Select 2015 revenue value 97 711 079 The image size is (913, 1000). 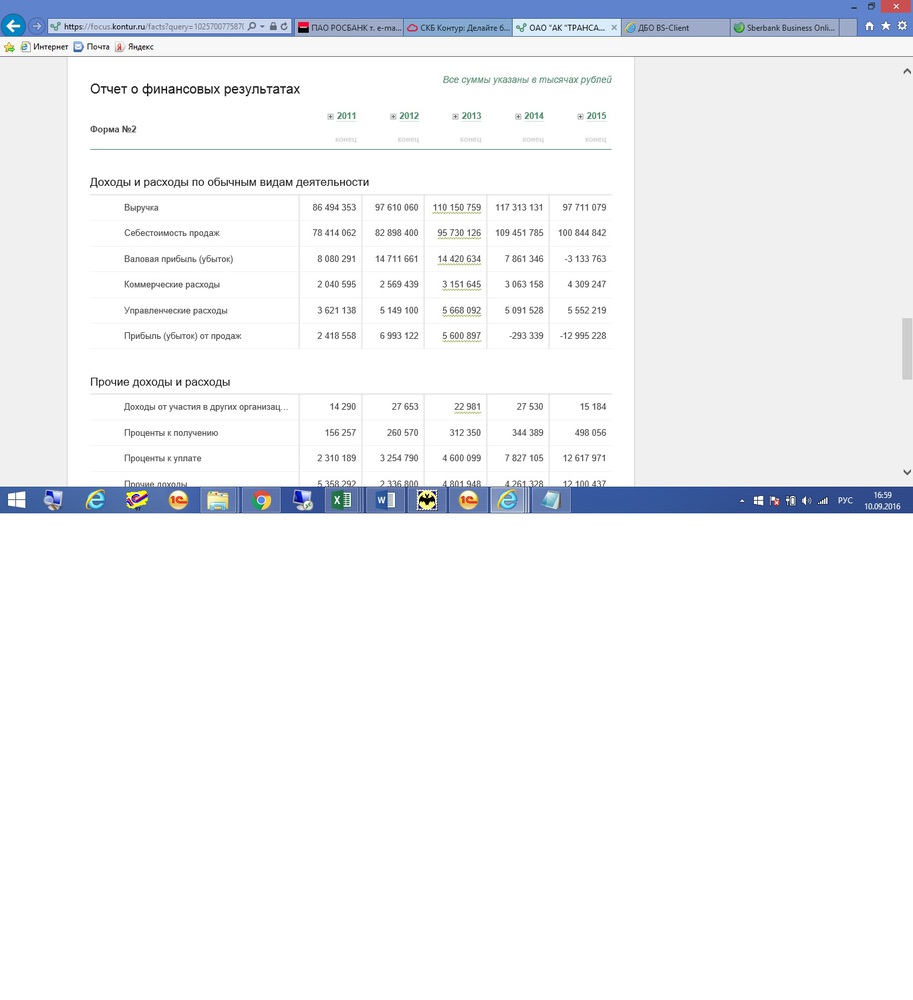(x=584, y=208)
